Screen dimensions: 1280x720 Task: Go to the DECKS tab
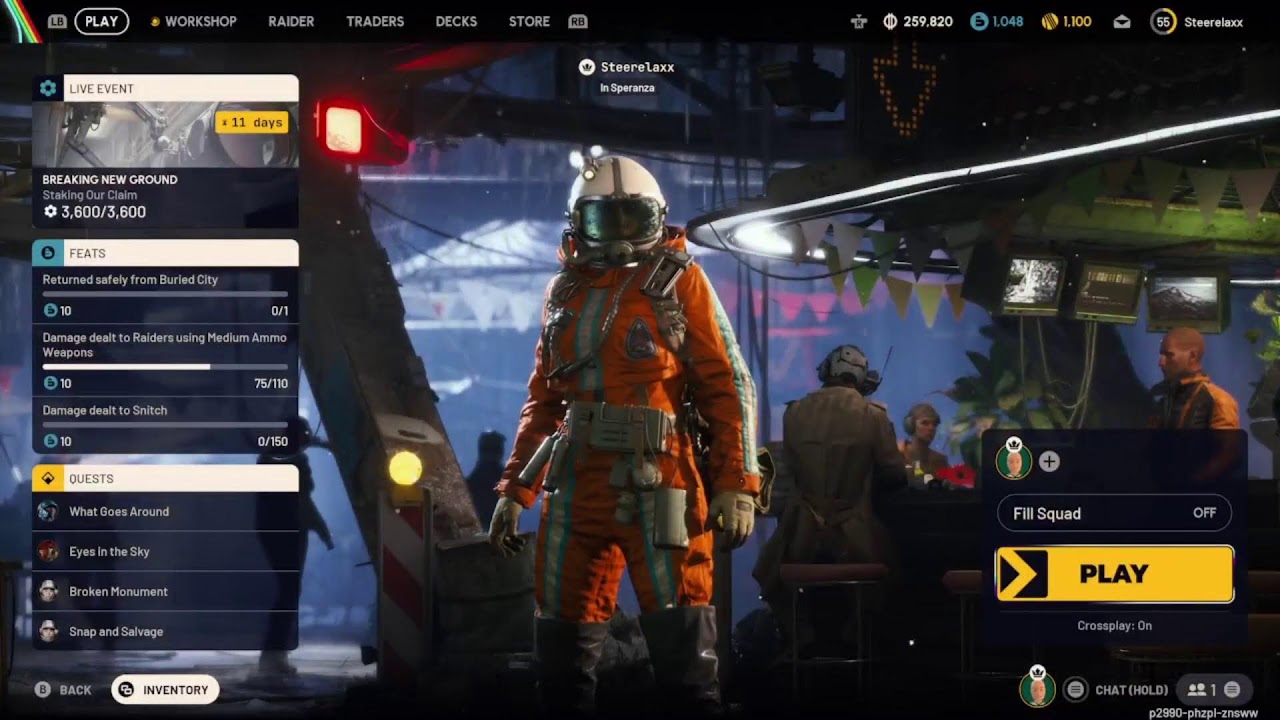(456, 21)
